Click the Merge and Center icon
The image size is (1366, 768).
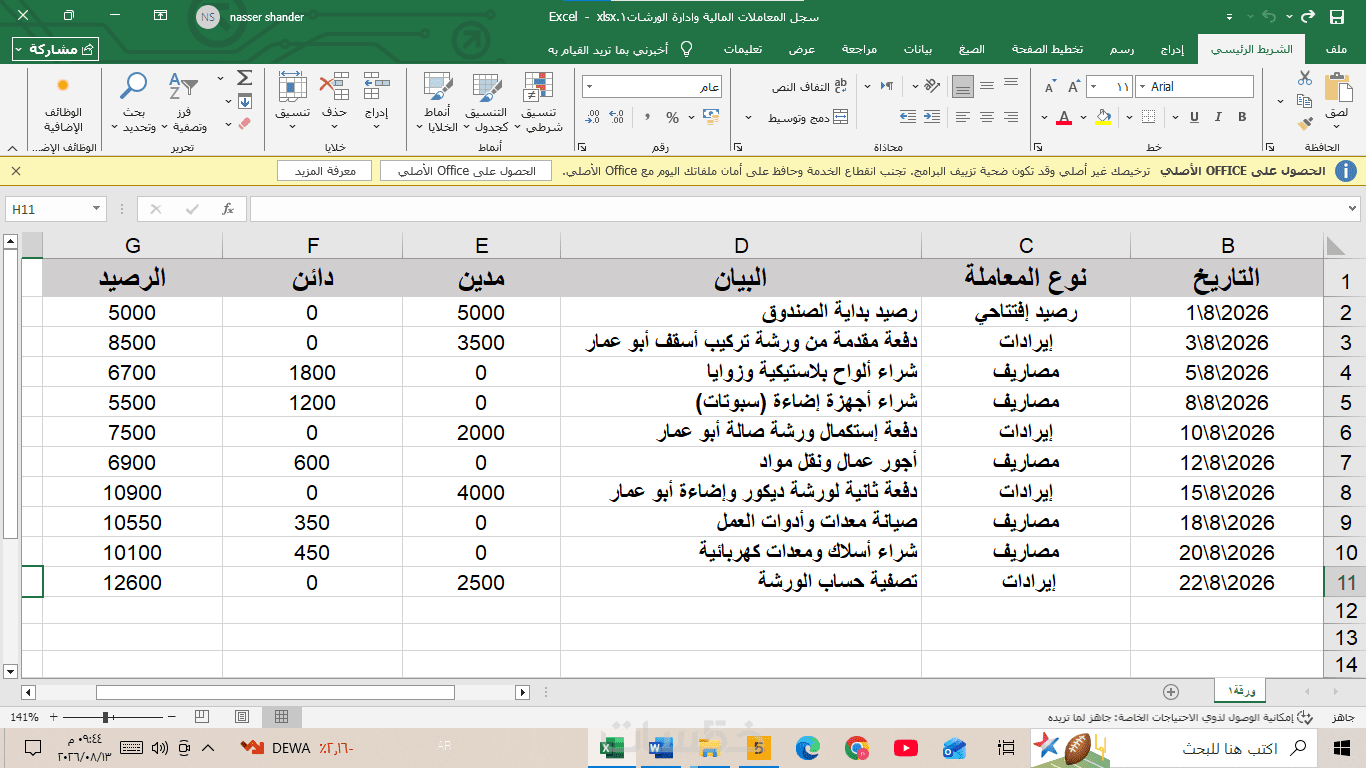tap(840, 117)
